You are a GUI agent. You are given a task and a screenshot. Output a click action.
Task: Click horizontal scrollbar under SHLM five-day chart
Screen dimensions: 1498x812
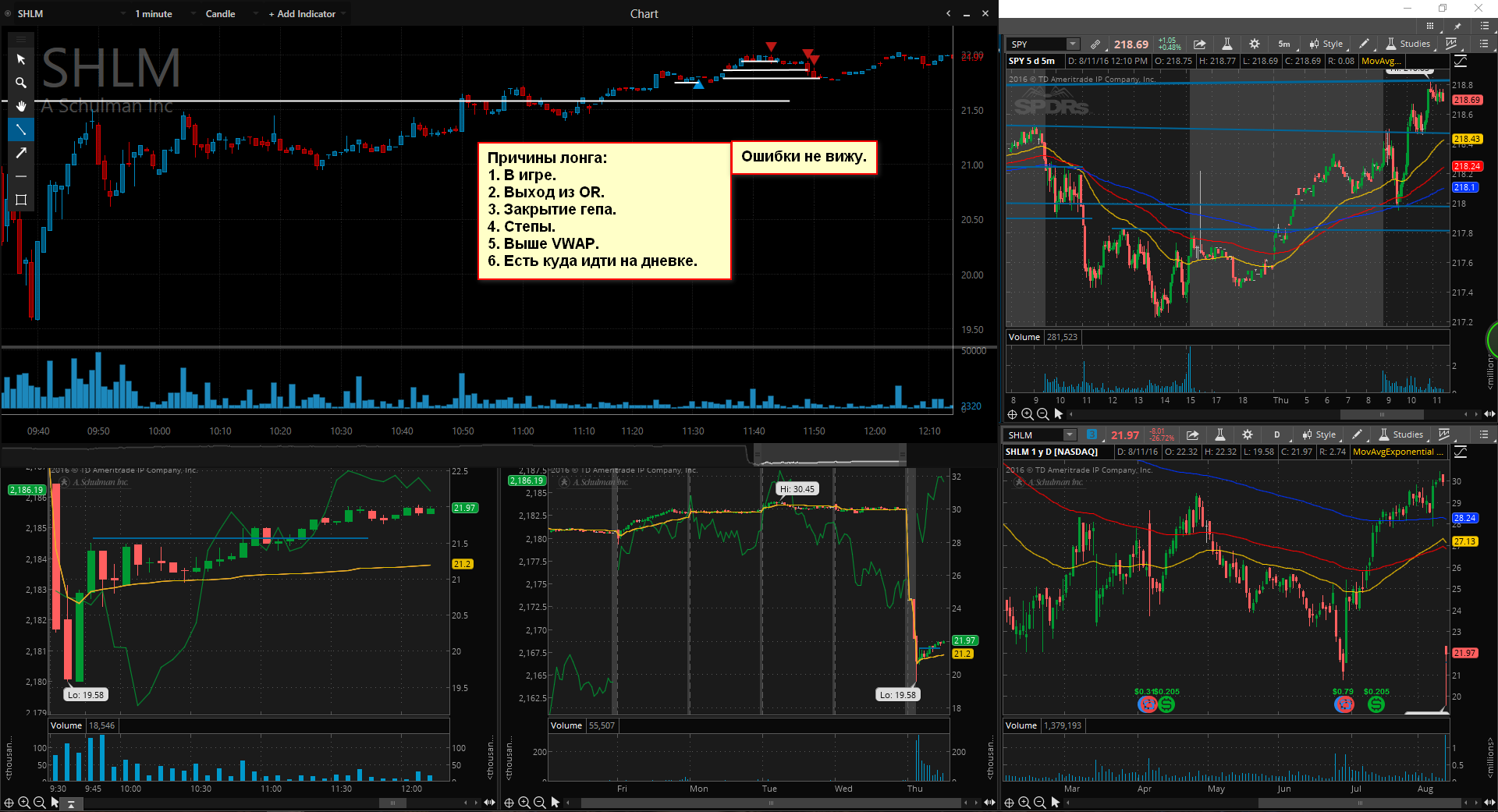[x=772, y=802]
